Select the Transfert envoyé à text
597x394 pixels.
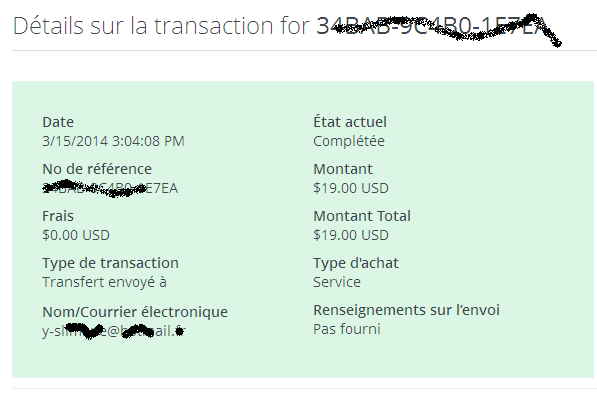(x=104, y=282)
